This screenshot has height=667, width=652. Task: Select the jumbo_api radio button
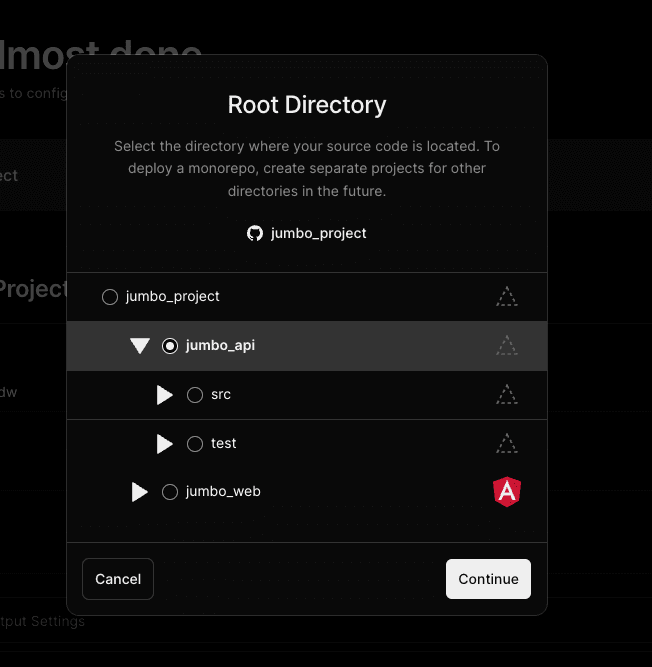coord(170,346)
